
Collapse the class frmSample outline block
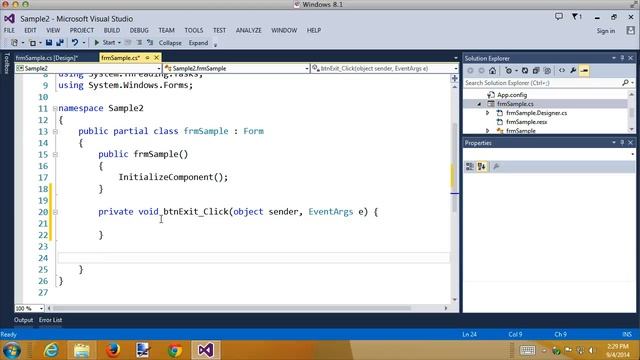click(55, 131)
